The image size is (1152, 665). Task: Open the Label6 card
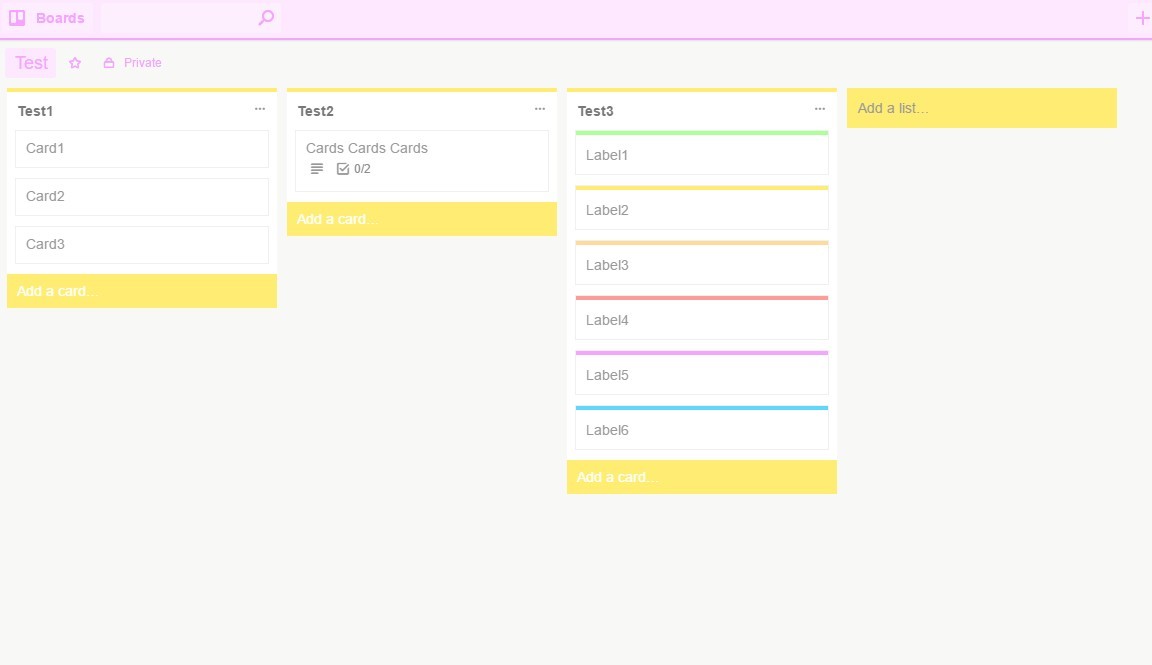[702, 428]
